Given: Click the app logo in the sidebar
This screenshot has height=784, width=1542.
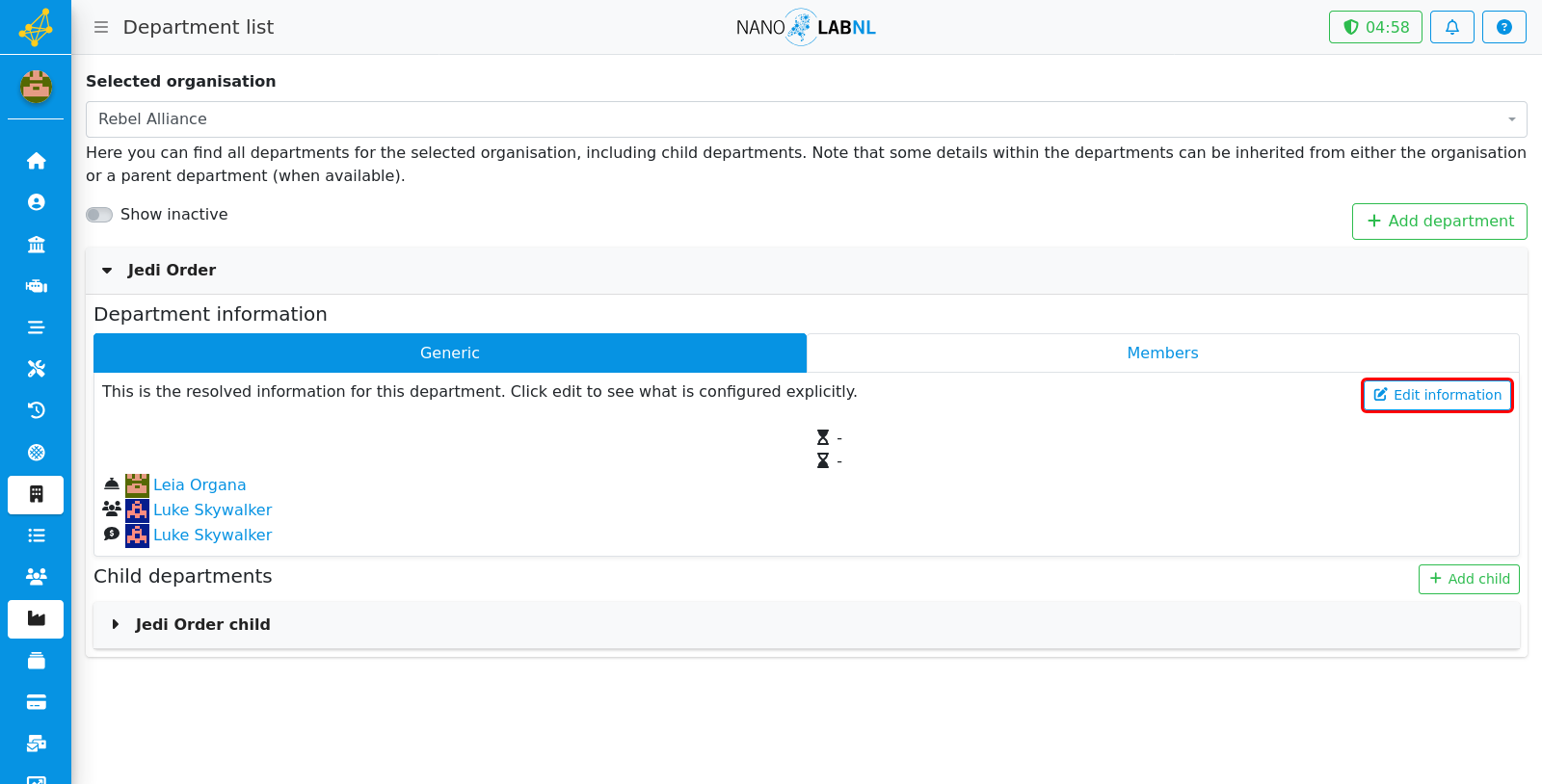Looking at the screenshot, I should pyautogui.click(x=36, y=27).
